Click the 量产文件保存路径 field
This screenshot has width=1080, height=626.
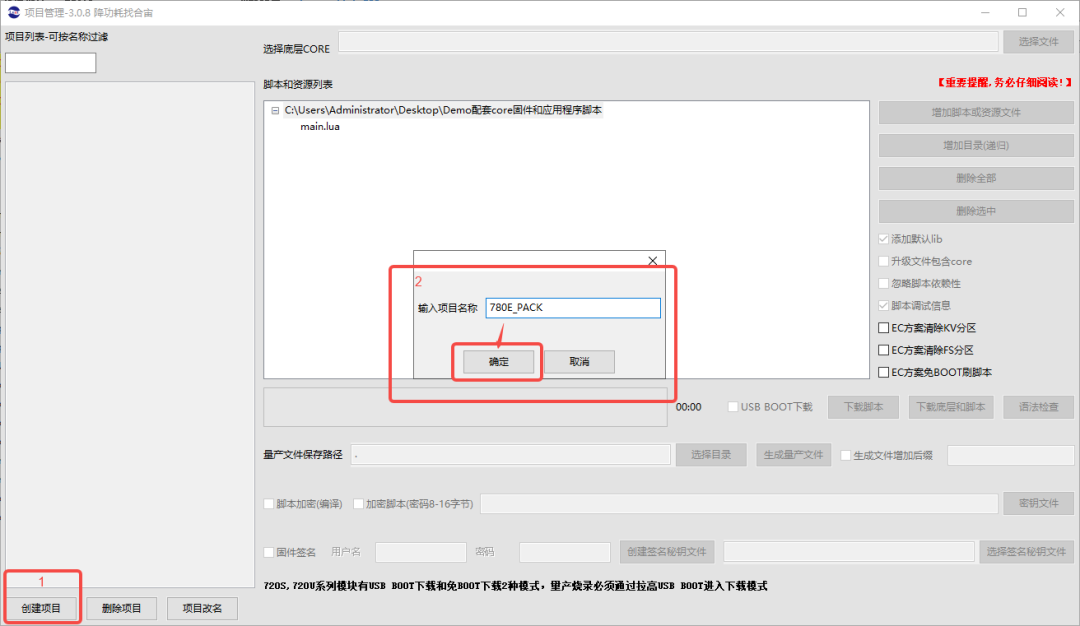[x=510, y=455]
